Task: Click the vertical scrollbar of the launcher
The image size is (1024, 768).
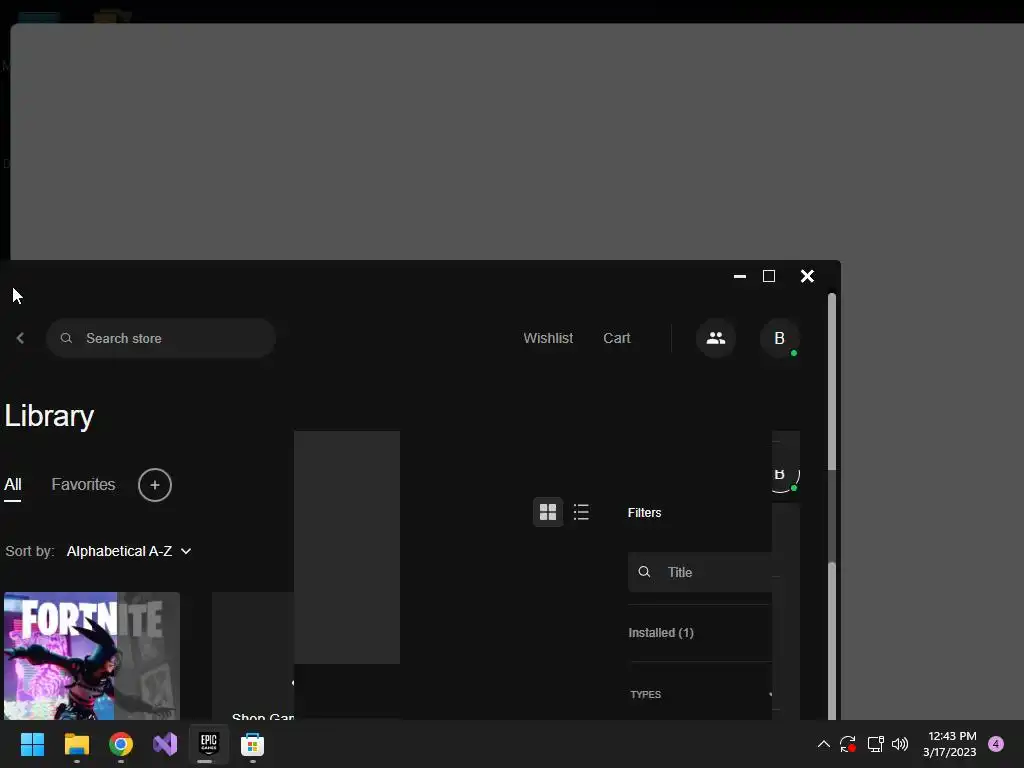Action: pyautogui.click(x=832, y=506)
